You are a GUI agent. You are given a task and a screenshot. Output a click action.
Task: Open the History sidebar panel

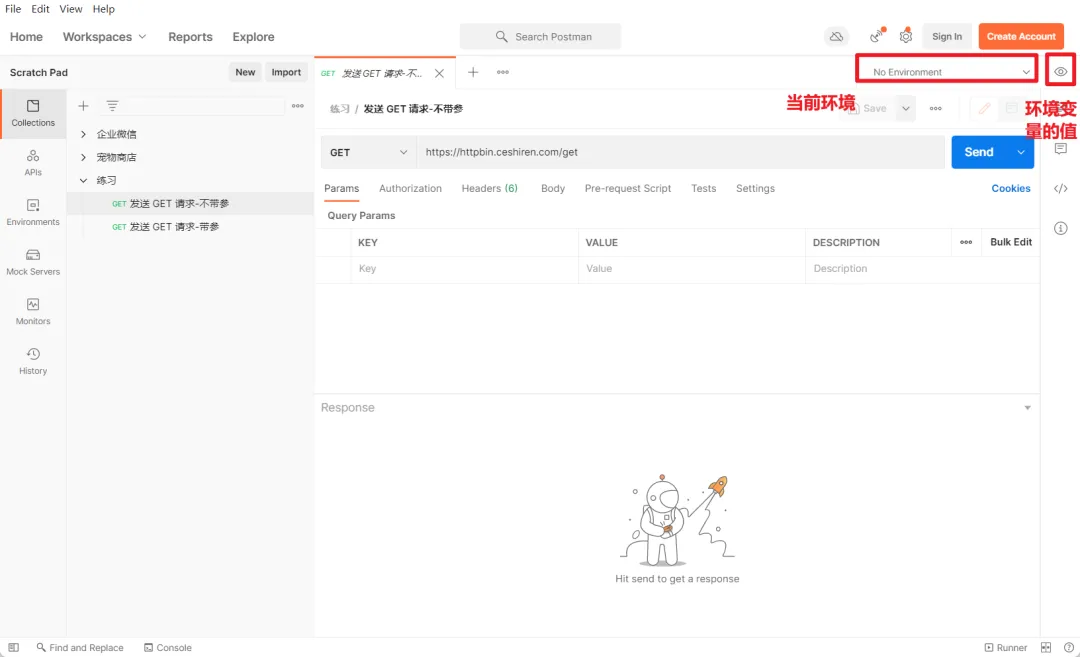pos(33,362)
